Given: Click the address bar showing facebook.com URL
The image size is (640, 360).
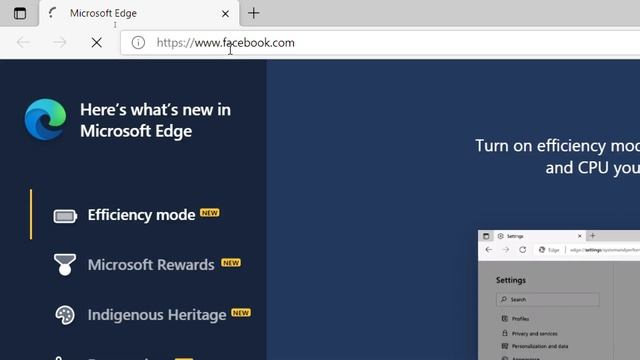Looking at the screenshot, I should [380, 42].
